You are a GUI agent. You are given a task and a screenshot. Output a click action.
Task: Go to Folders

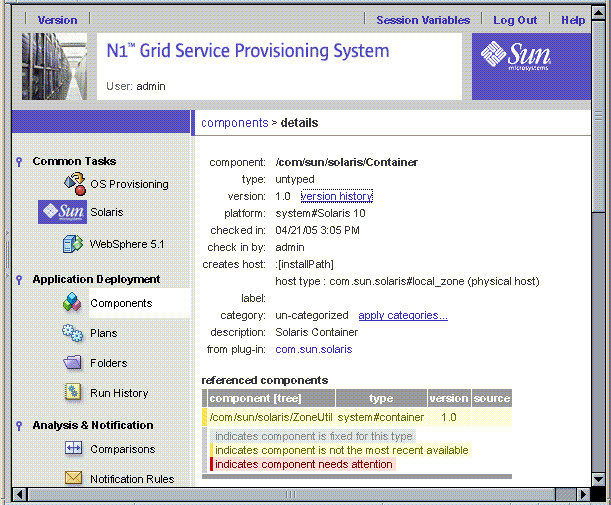pyautogui.click(x=109, y=363)
